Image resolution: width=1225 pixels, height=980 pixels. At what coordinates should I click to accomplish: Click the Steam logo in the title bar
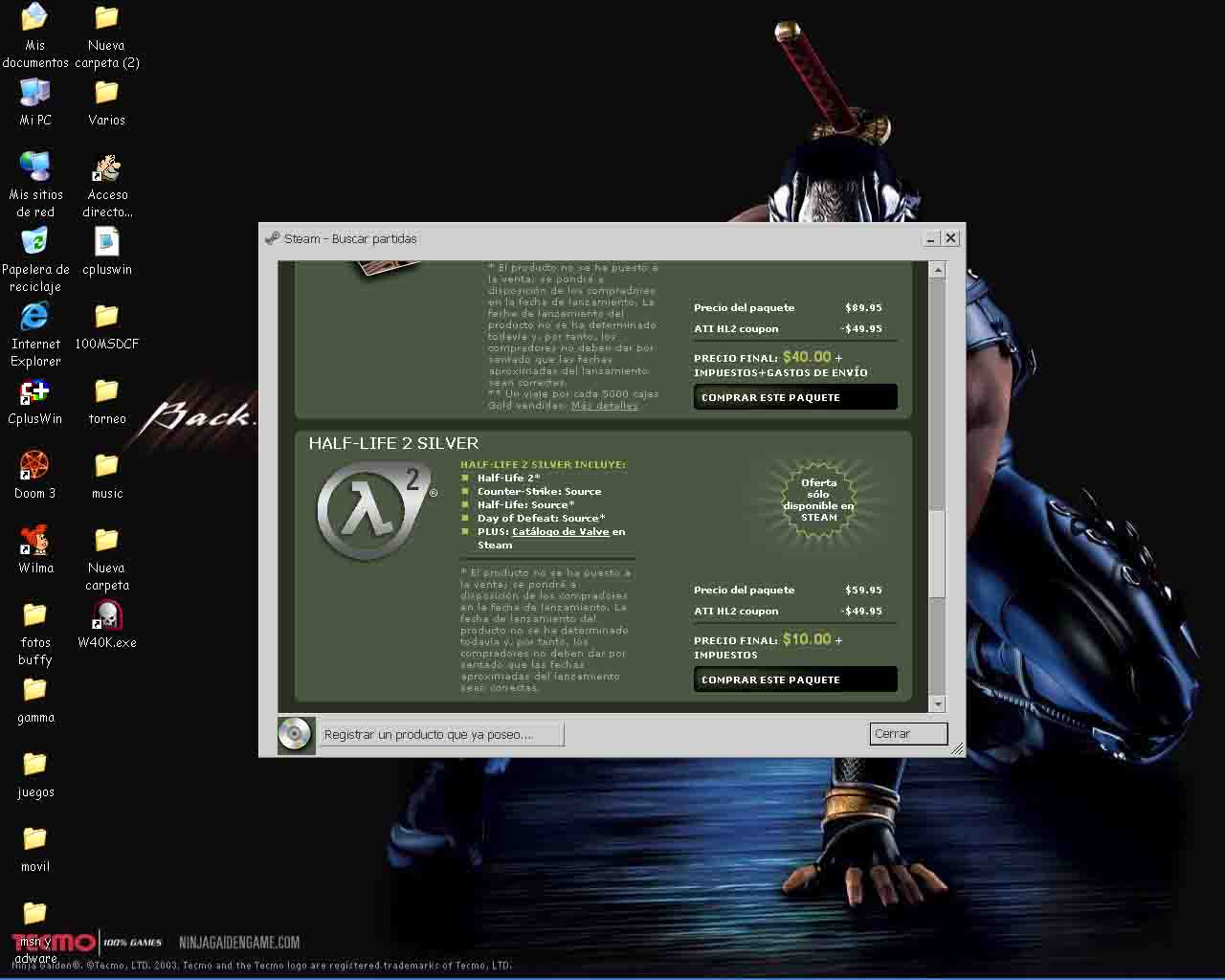[x=273, y=238]
